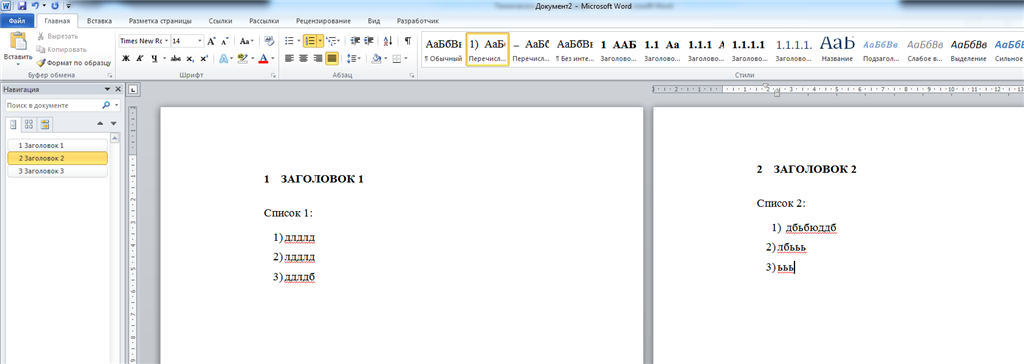
Task: Use the Format Painter (Формат по образцу)
Action: pos(74,63)
